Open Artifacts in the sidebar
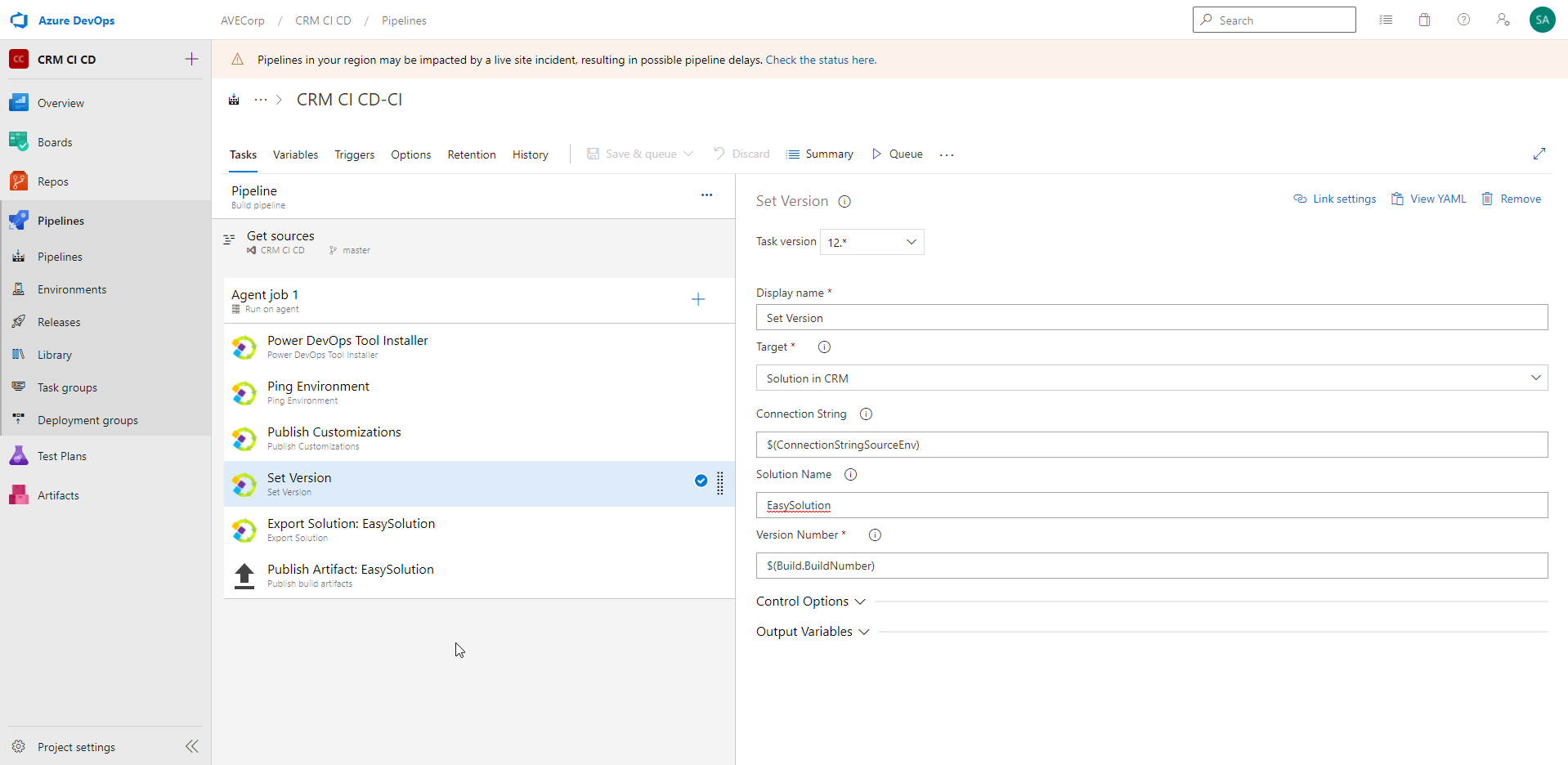 click(105, 495)
